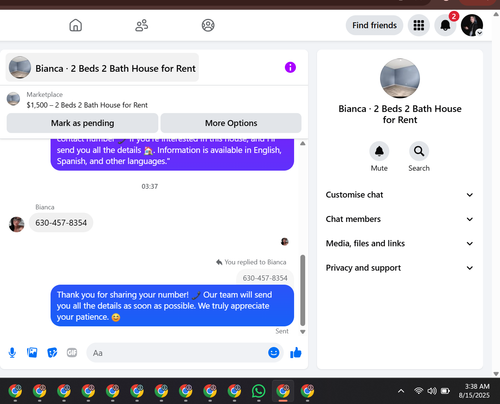500x404 pixels.
Task: Toggle the conversation information icon
Action: [290, 67]
